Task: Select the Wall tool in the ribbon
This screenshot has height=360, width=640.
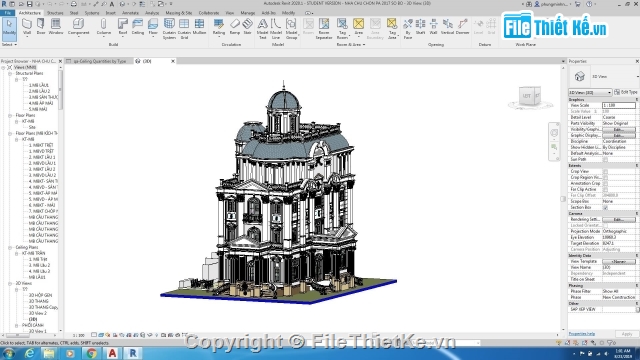Action: pyautogui.click(x=27, y=27)
